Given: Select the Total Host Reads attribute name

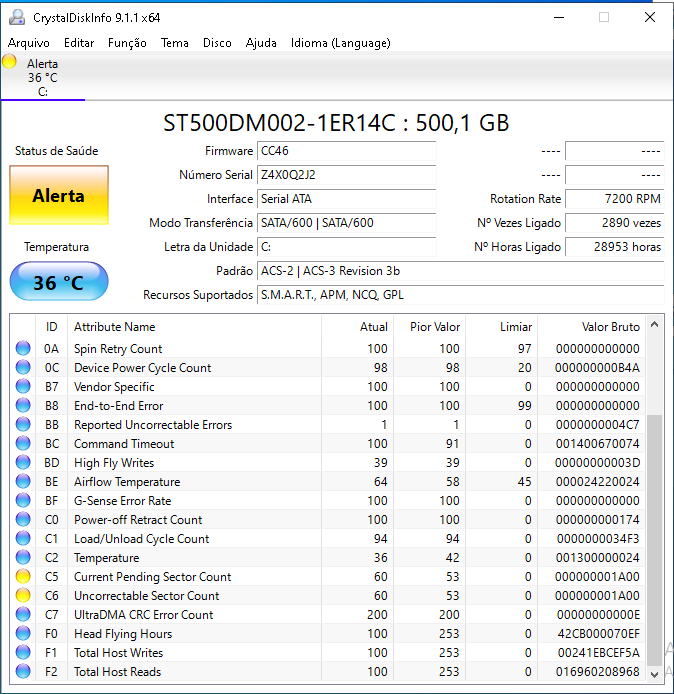Looking at the screenshot, I should tap(117, 672).
